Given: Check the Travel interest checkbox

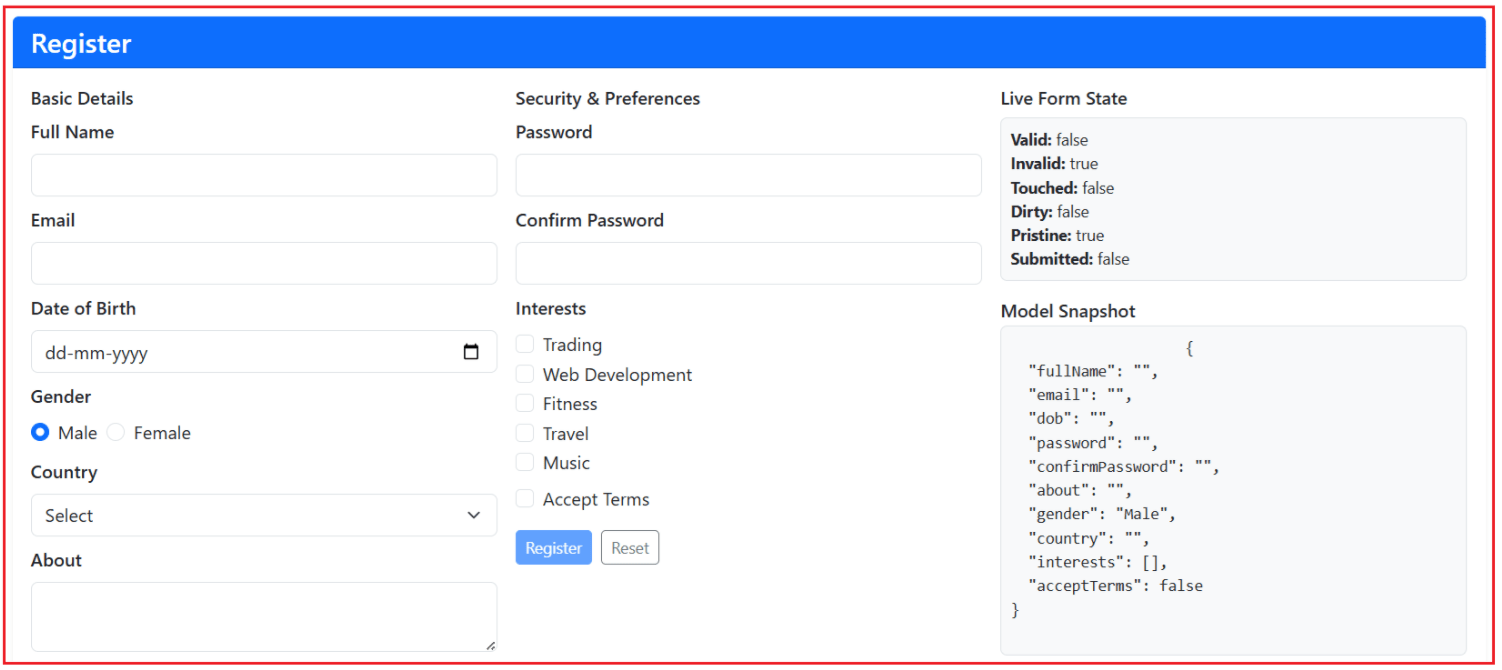Looking at the screenshot, I should point(524,432).
